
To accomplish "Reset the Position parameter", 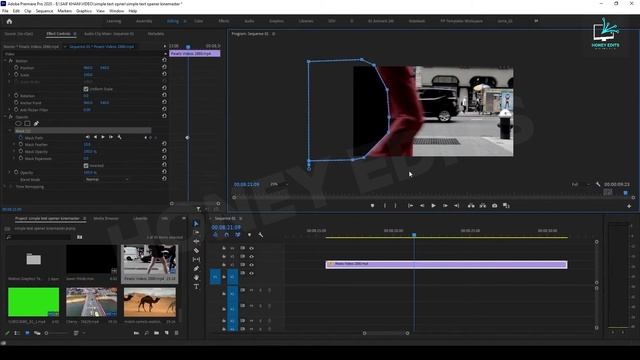I will (x=164, y=67).
